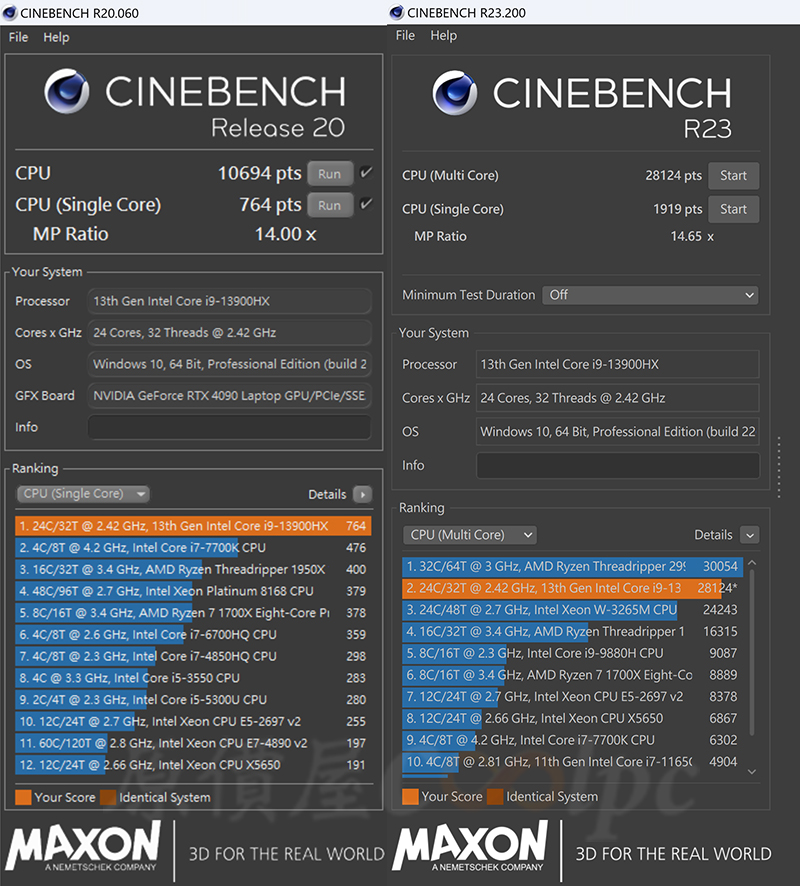Select the Intel Core i7-7700K row scoring 476
The image size is (800, 886).
pos(193,548)
